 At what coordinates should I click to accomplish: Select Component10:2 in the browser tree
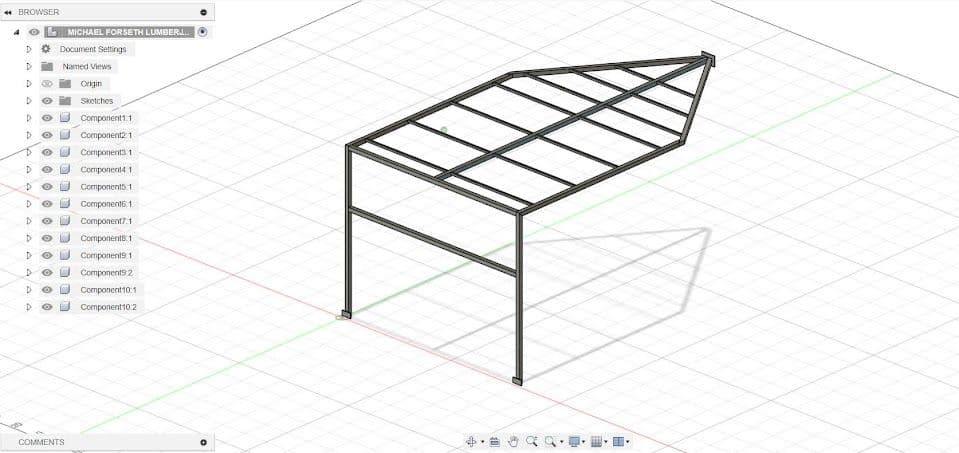tap(108, 307)
